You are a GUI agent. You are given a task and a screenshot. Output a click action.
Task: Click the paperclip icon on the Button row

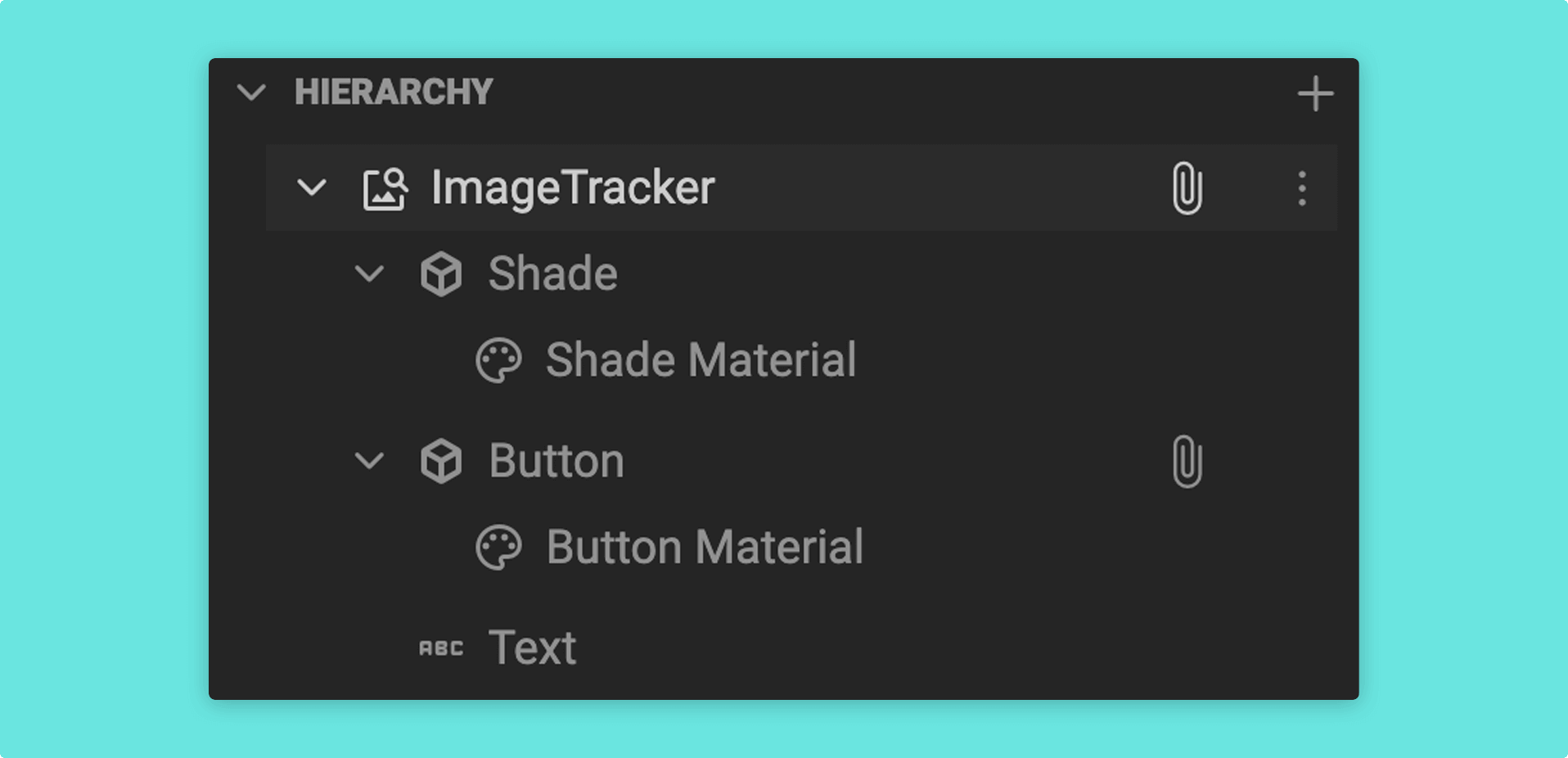[1187, 462]
